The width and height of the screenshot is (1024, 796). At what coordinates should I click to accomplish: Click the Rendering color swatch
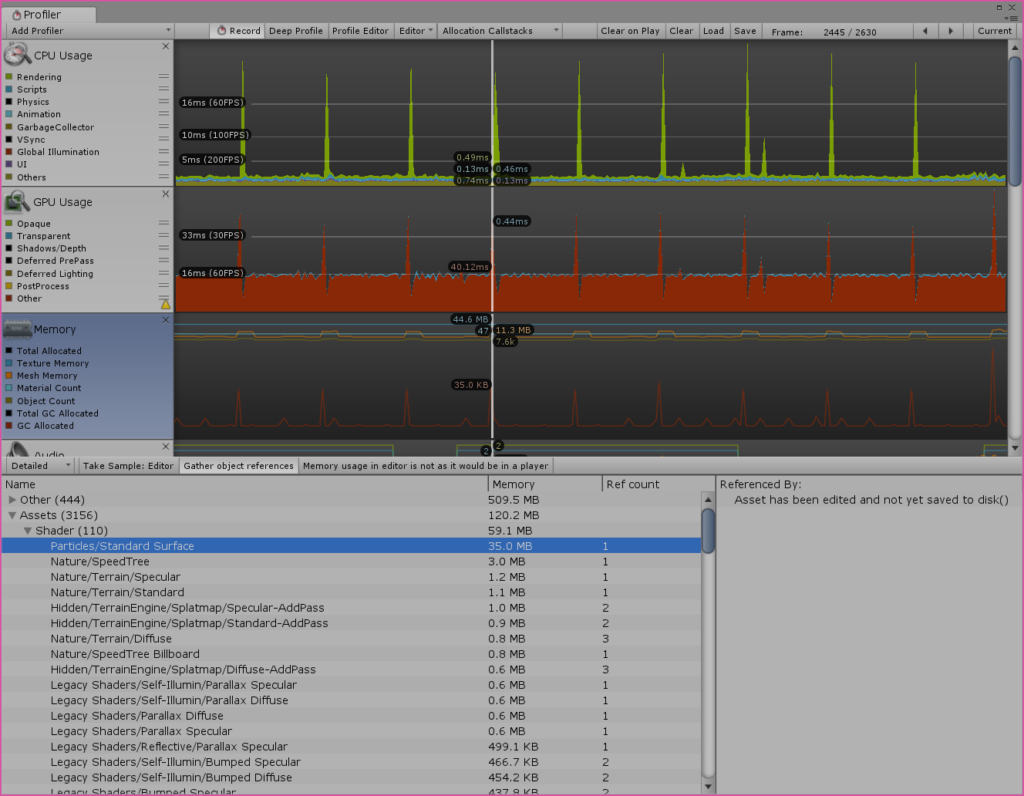(x=9, y=77)
